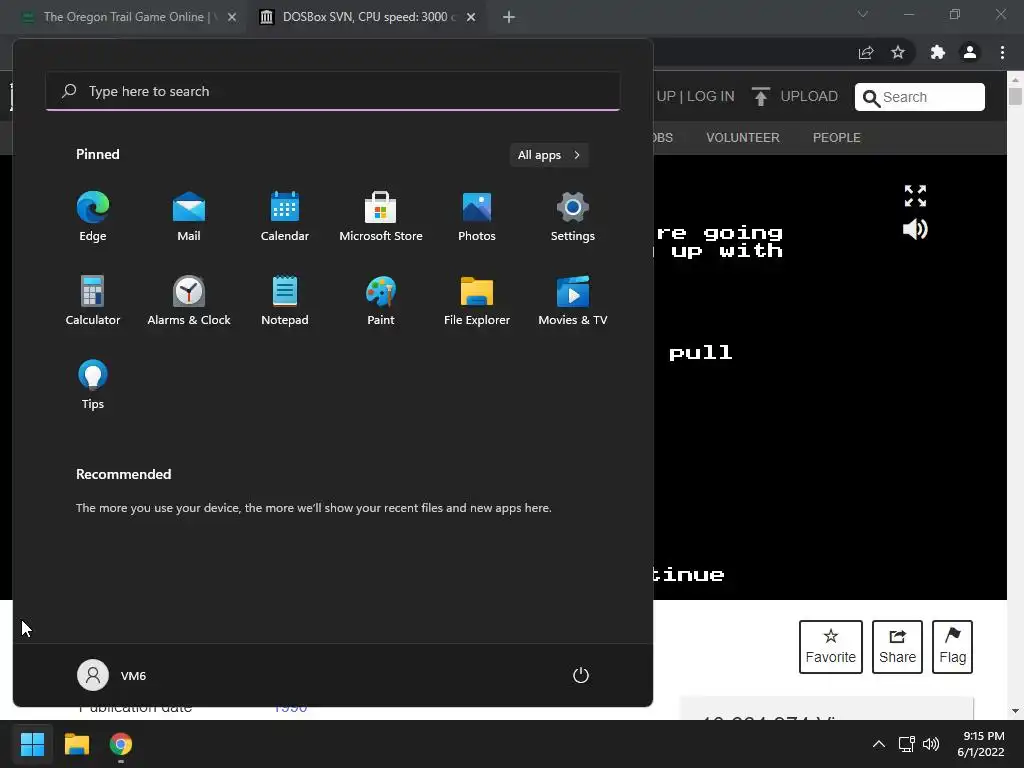The height and width of the screenshot is (768, 1024).
Task: Open the volume control in system tray
Action: tap(931, 744)
